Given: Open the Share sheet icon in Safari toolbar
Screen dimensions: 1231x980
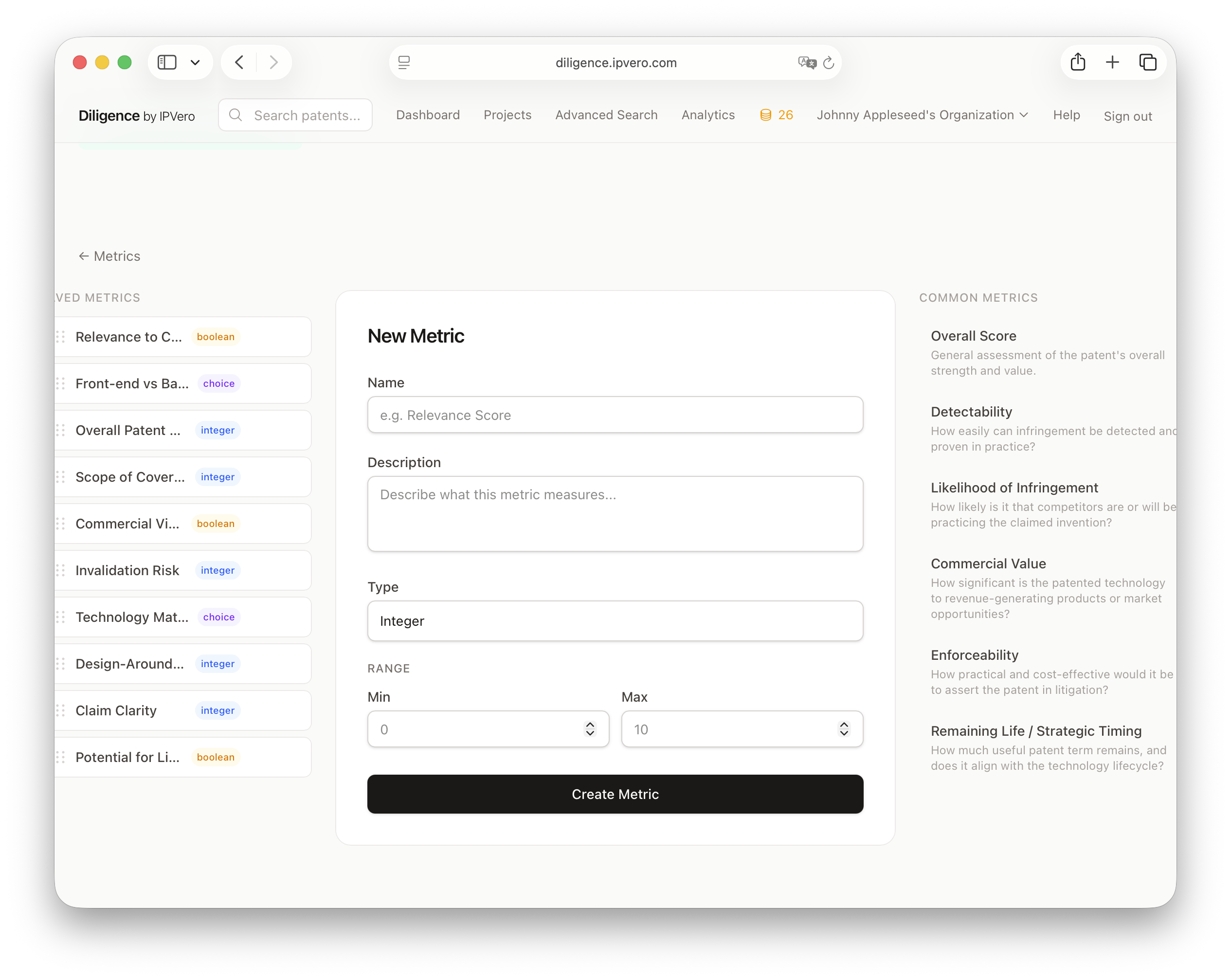Looking at the screenshot, I should coord(1078,62).
